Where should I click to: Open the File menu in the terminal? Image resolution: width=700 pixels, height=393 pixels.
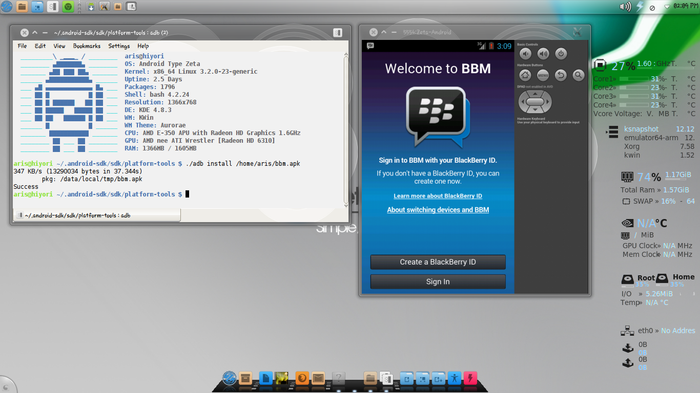click(x=22, y=46)
